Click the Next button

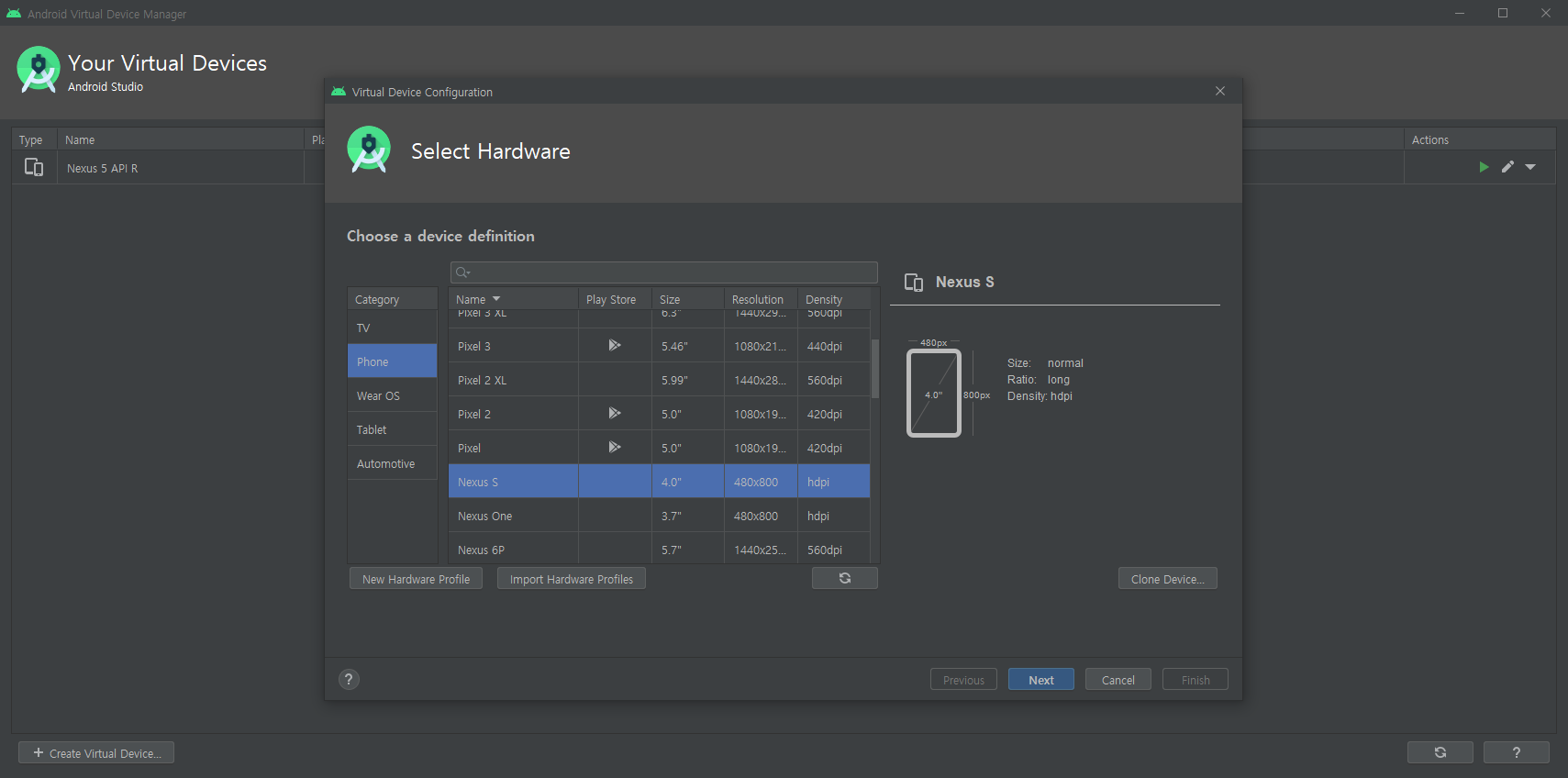click(x=1041, y=679)
